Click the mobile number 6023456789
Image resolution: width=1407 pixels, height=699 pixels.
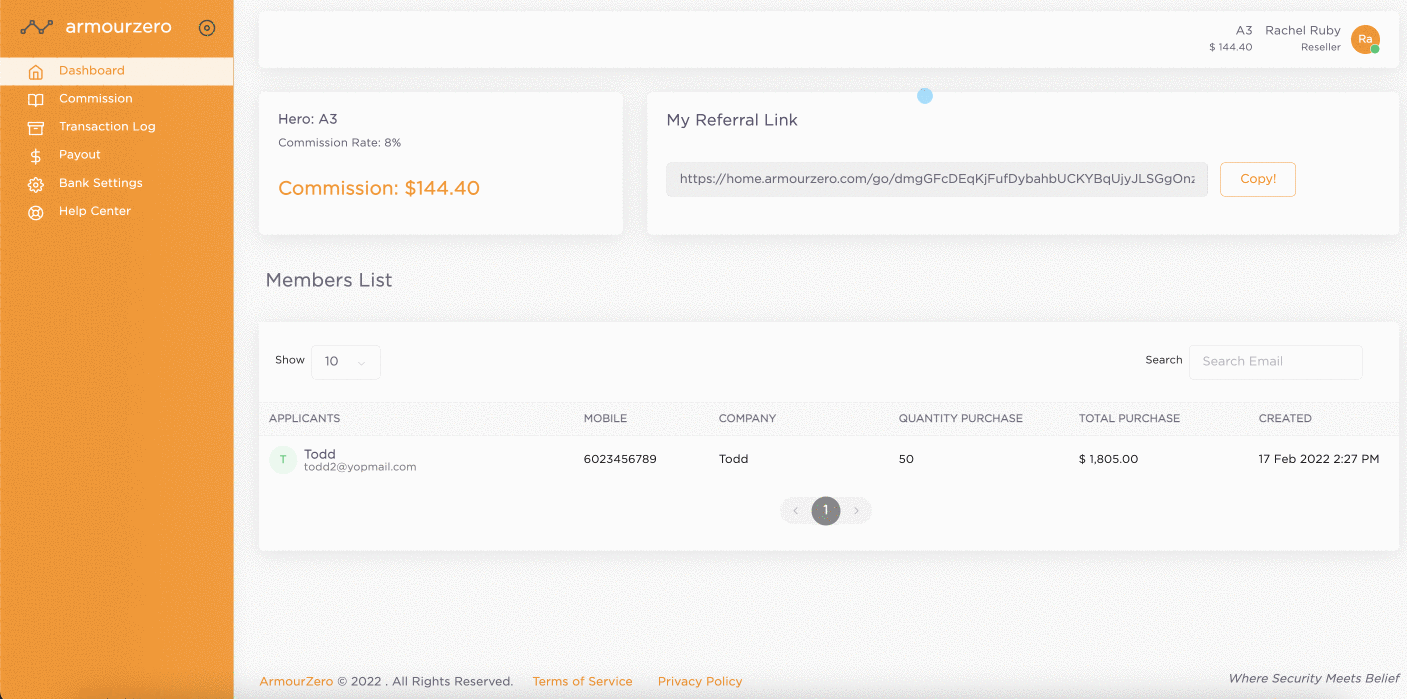click(620, 459)
